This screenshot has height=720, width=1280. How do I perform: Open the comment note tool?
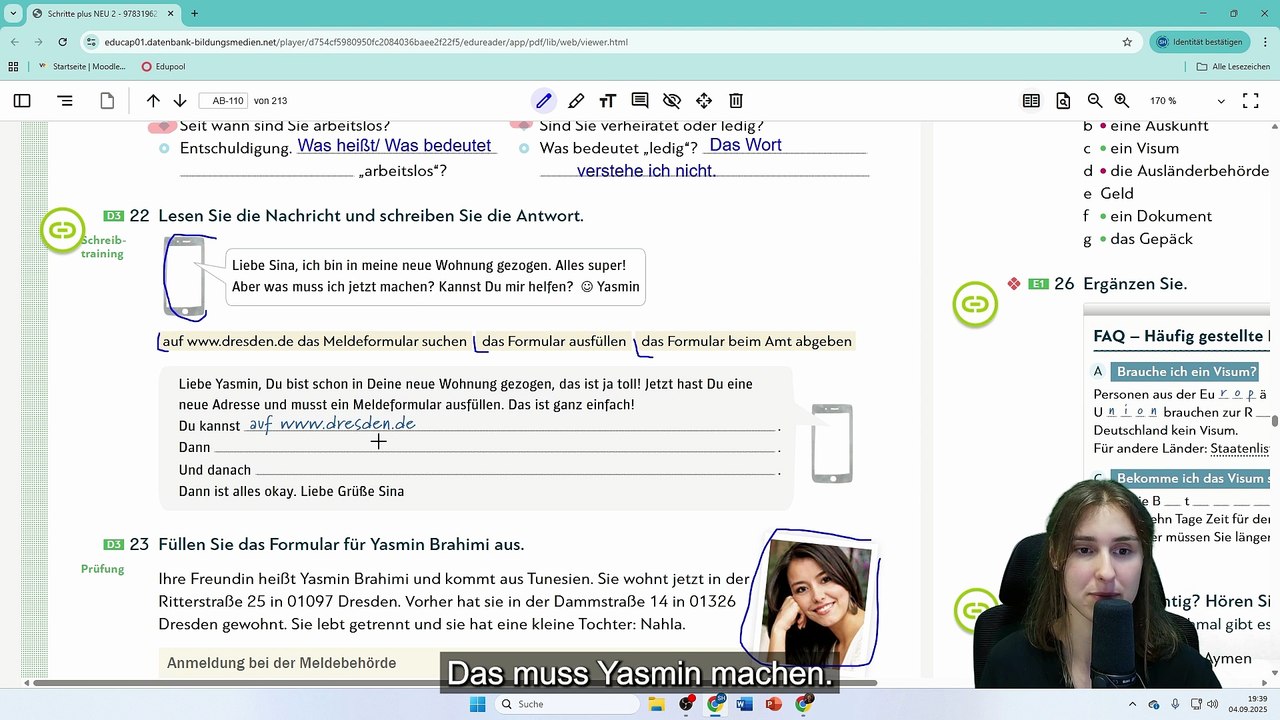tap(640, 101)
